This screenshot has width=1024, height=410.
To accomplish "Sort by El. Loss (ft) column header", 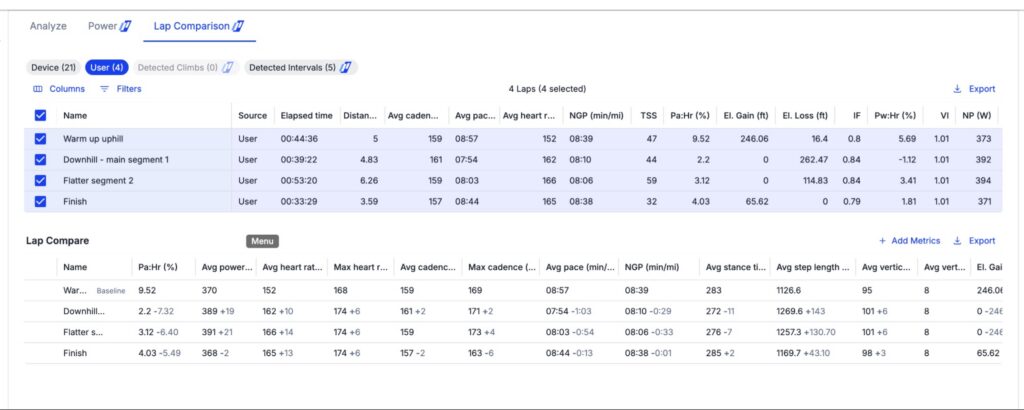I will 805,116.
